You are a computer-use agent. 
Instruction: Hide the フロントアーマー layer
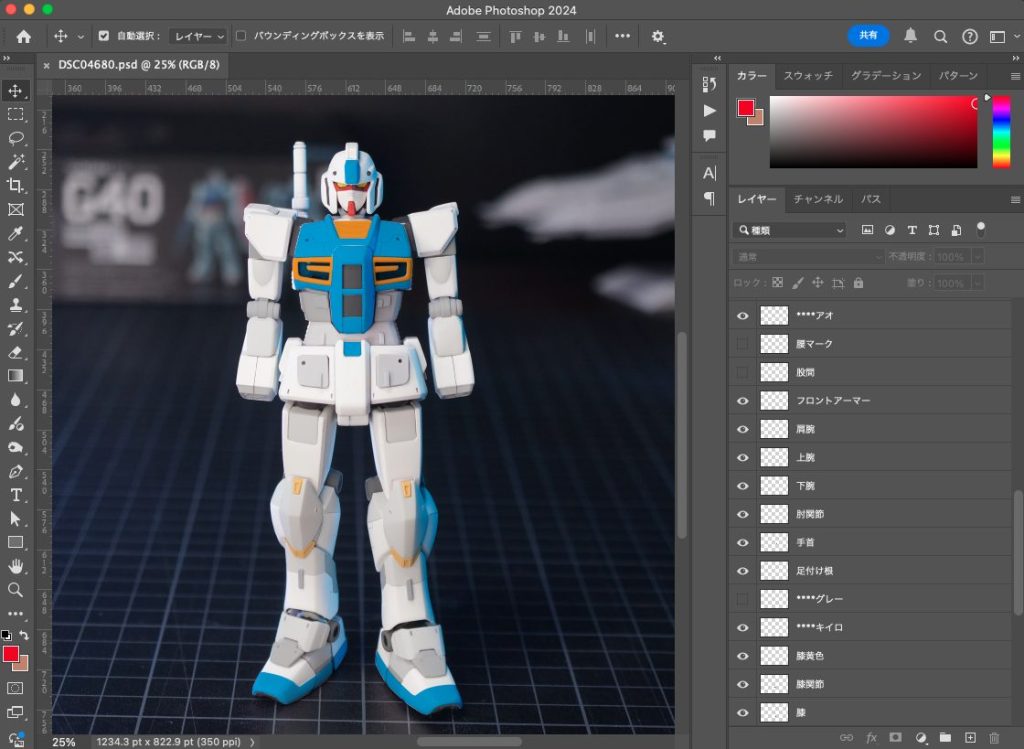pos(742,401)
